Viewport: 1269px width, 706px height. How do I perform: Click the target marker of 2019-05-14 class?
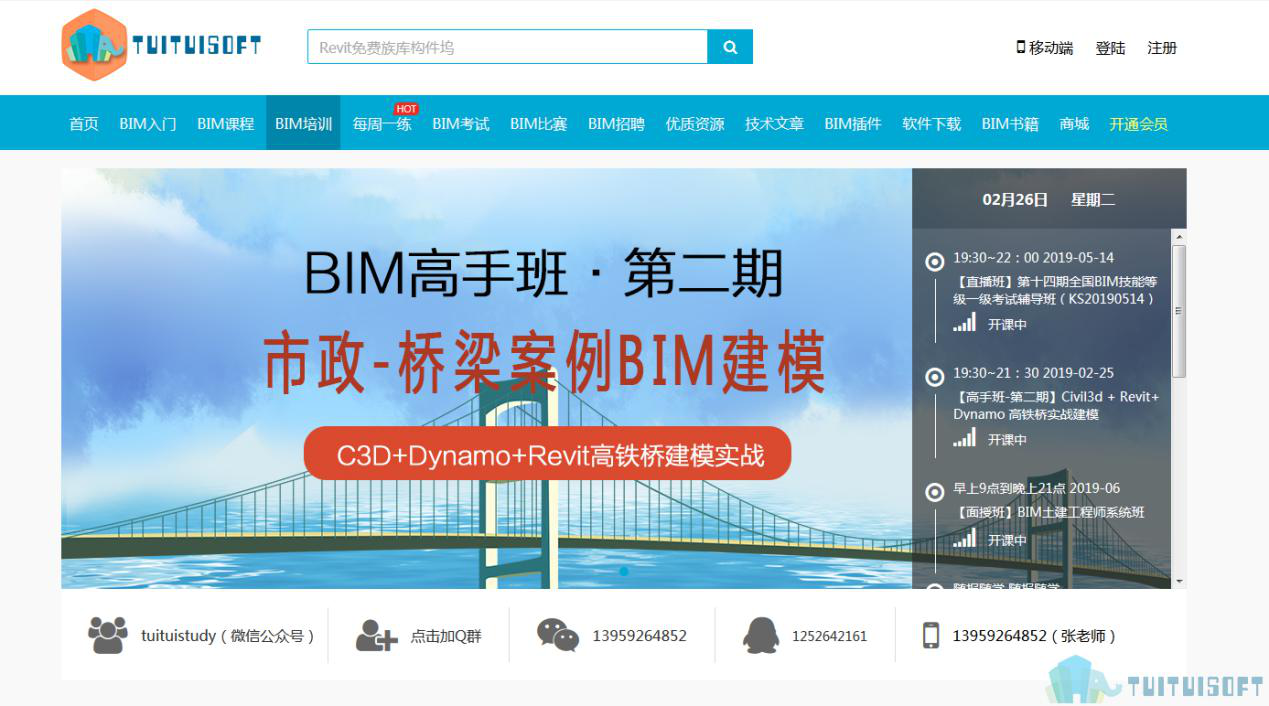(x=935, y=262)
